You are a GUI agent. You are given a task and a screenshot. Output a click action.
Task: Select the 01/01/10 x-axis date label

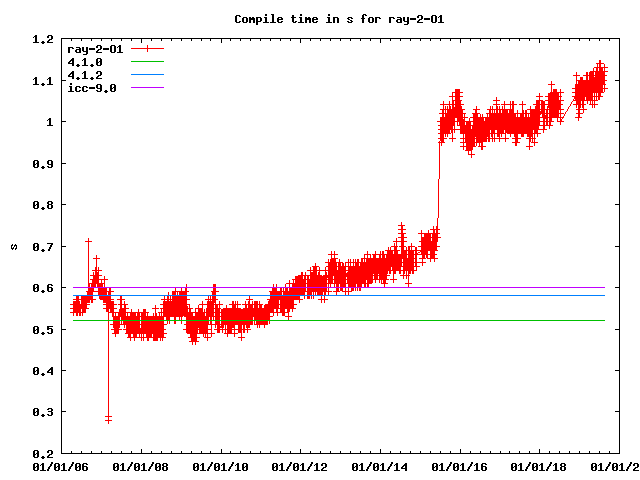[220, 466]
